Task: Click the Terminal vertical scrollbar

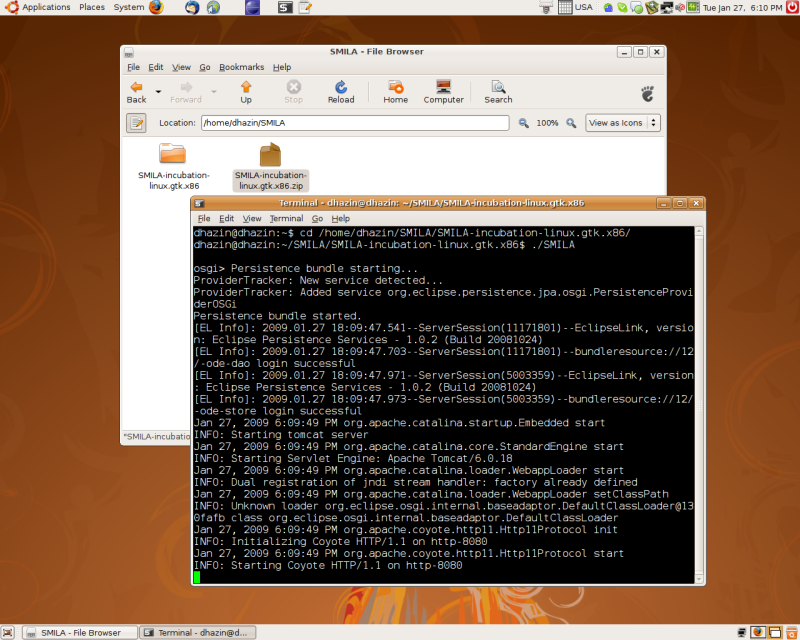Action: tap(699, 405)
